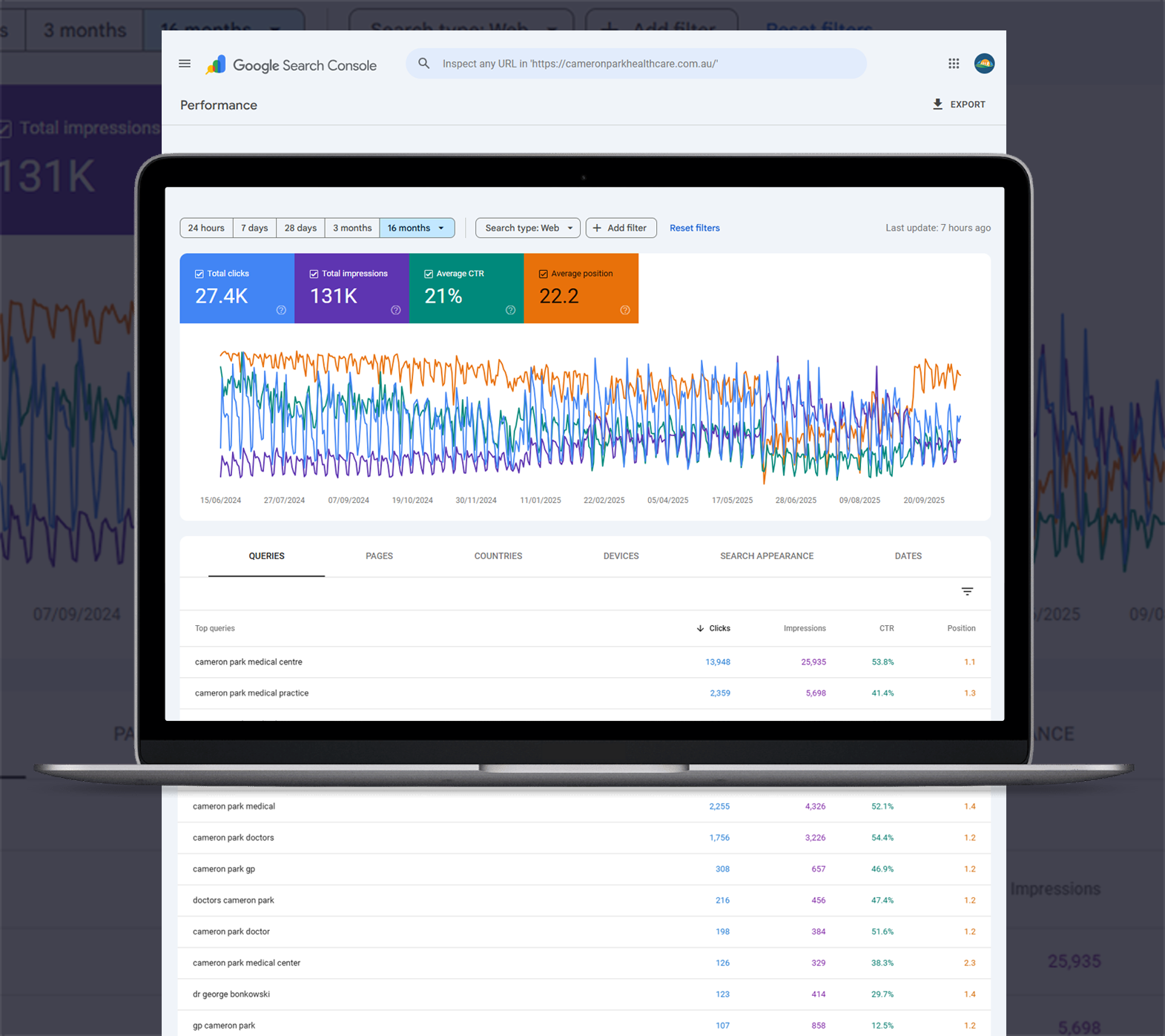Click the Google Search Console logo

click(291, 65)
